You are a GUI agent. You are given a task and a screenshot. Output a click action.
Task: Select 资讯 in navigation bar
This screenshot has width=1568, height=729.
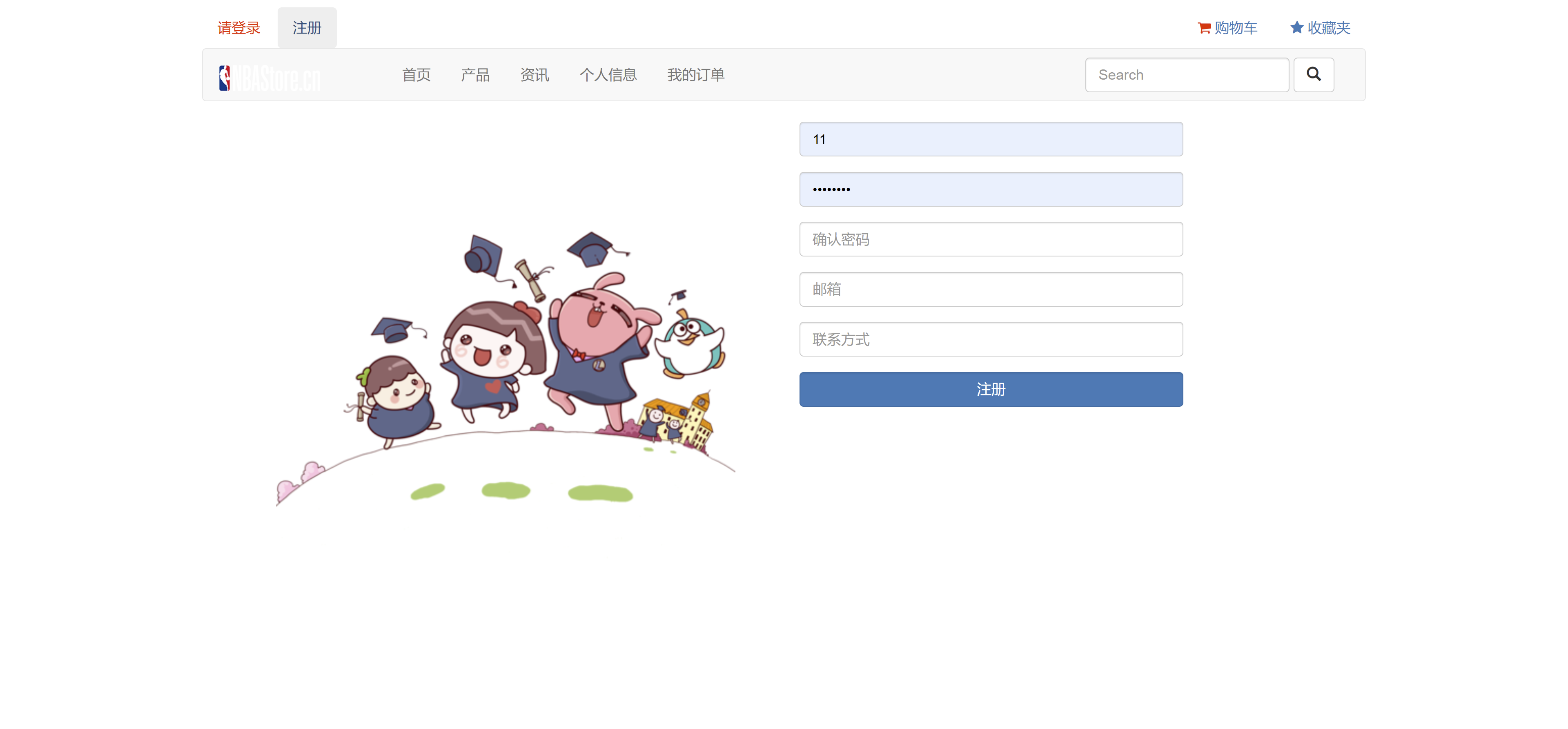pyautogui.click(x=535, y=75)
